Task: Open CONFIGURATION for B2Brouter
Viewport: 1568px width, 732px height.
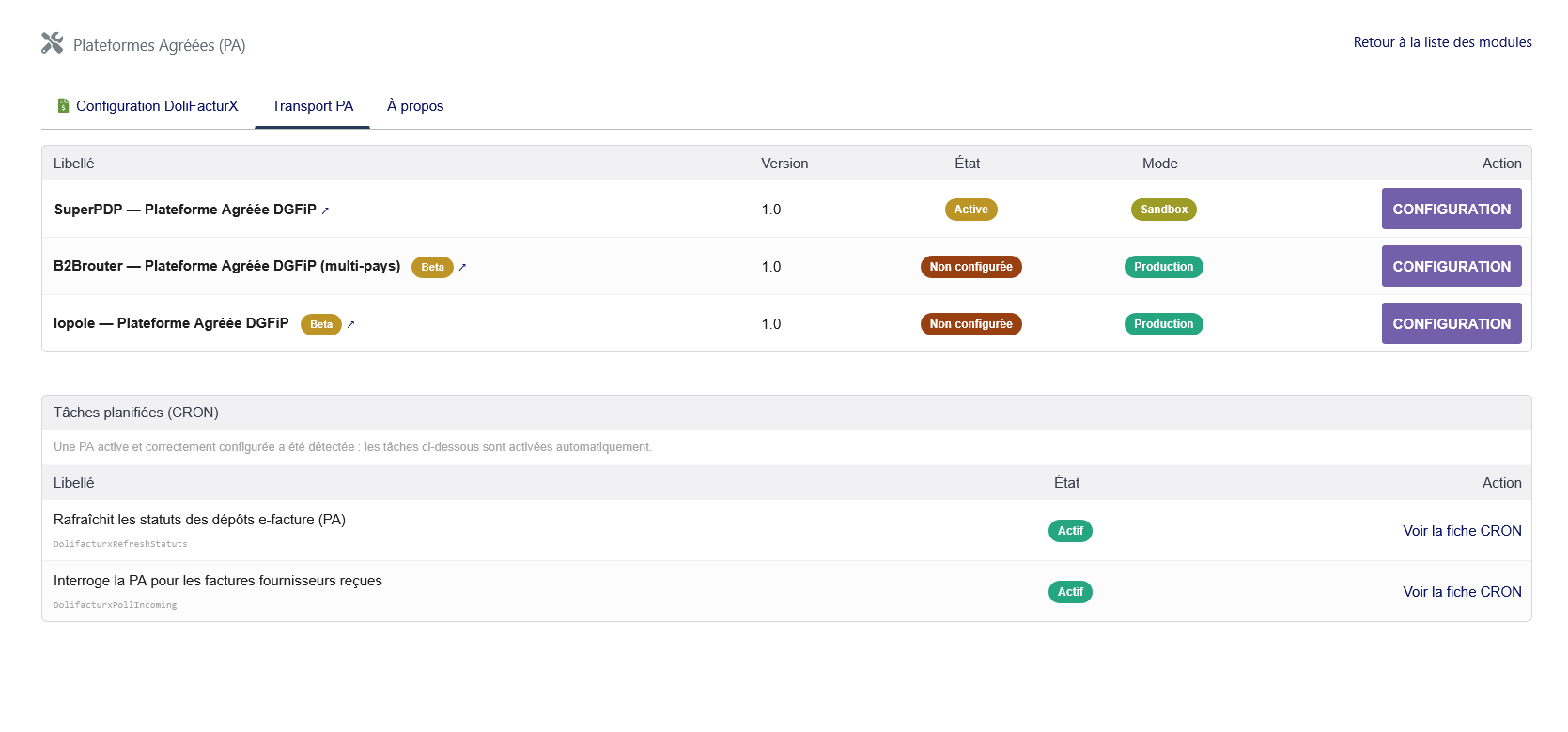Action: click(x=1452, y=266)
